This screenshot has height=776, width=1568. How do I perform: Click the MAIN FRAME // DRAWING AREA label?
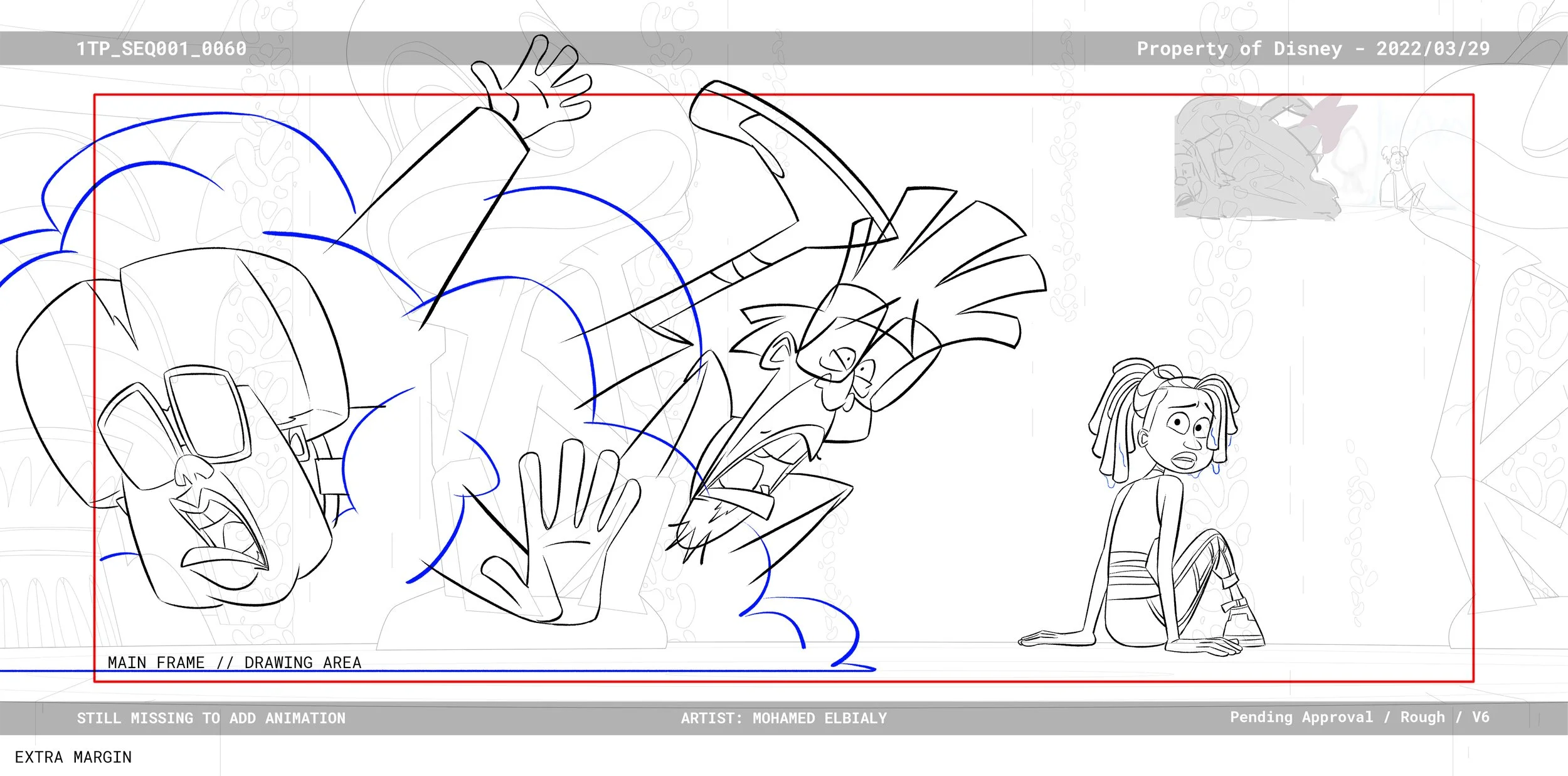pos(234,663)
